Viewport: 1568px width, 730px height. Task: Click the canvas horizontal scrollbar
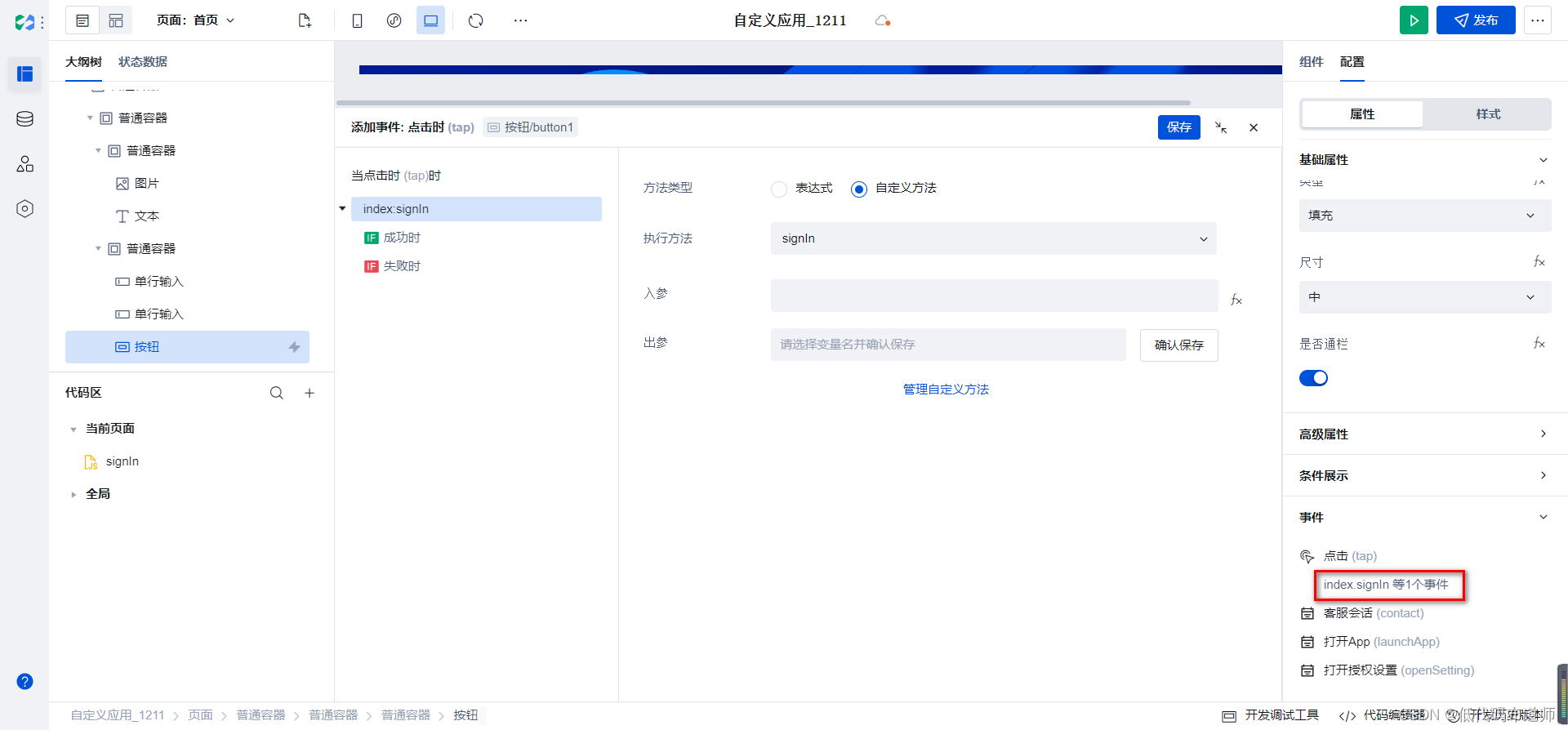tap(764, 103)
